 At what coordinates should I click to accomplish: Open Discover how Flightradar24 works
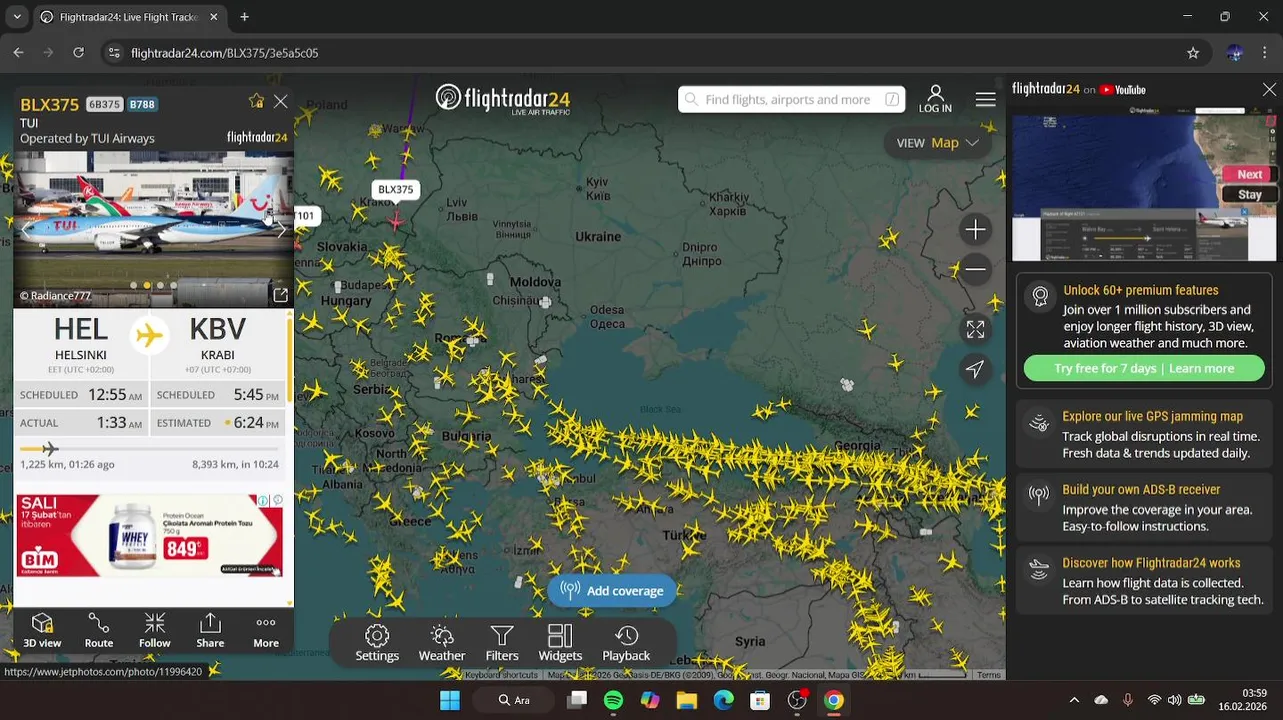1144,581
